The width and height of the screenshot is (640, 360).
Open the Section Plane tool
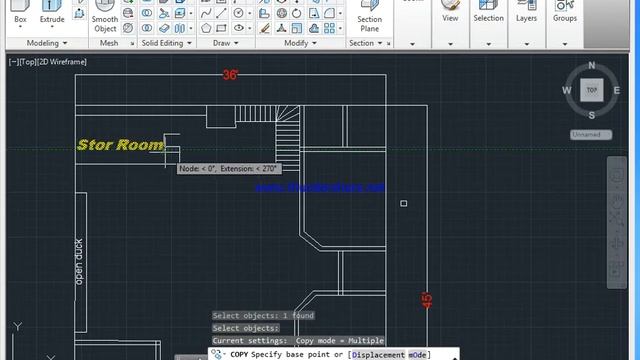tap(369, 16)
